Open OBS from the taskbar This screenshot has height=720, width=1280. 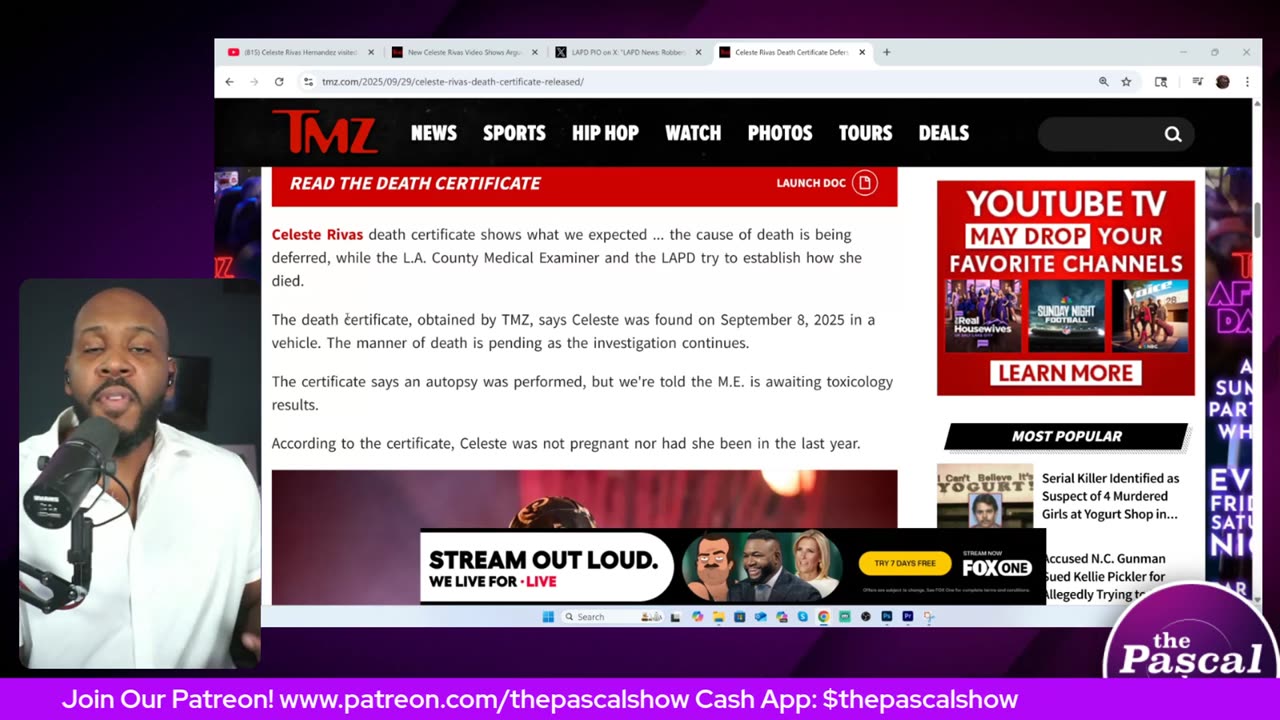[865, 617]
